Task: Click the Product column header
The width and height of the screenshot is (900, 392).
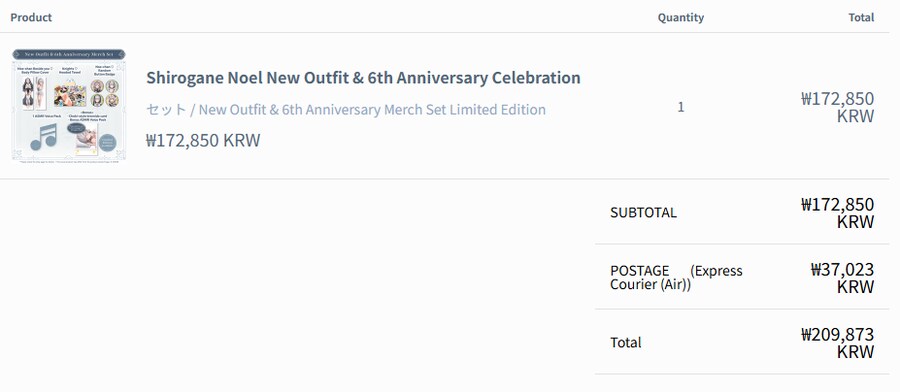Action: point(31,17)
